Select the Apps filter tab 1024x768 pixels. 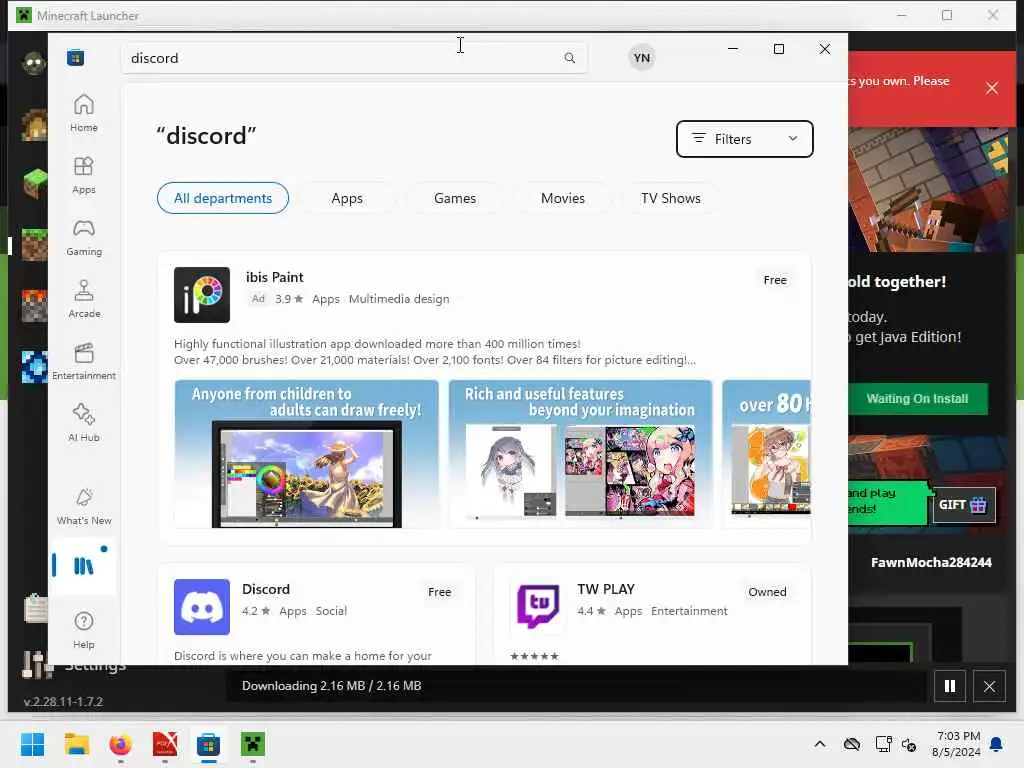347,198
